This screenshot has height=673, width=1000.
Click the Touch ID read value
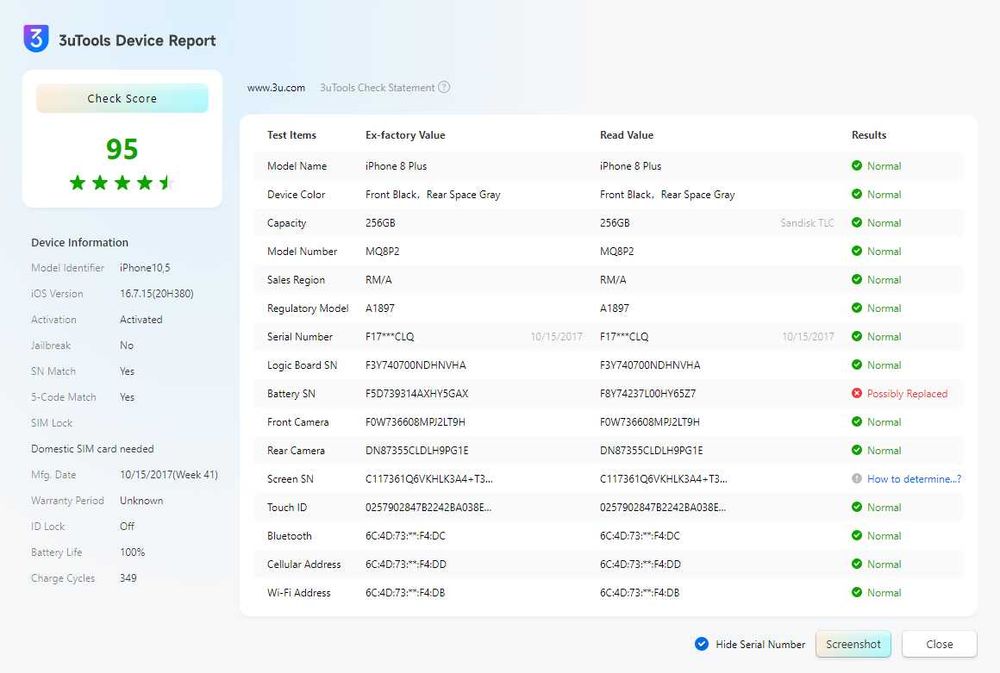tap(663, 507)
